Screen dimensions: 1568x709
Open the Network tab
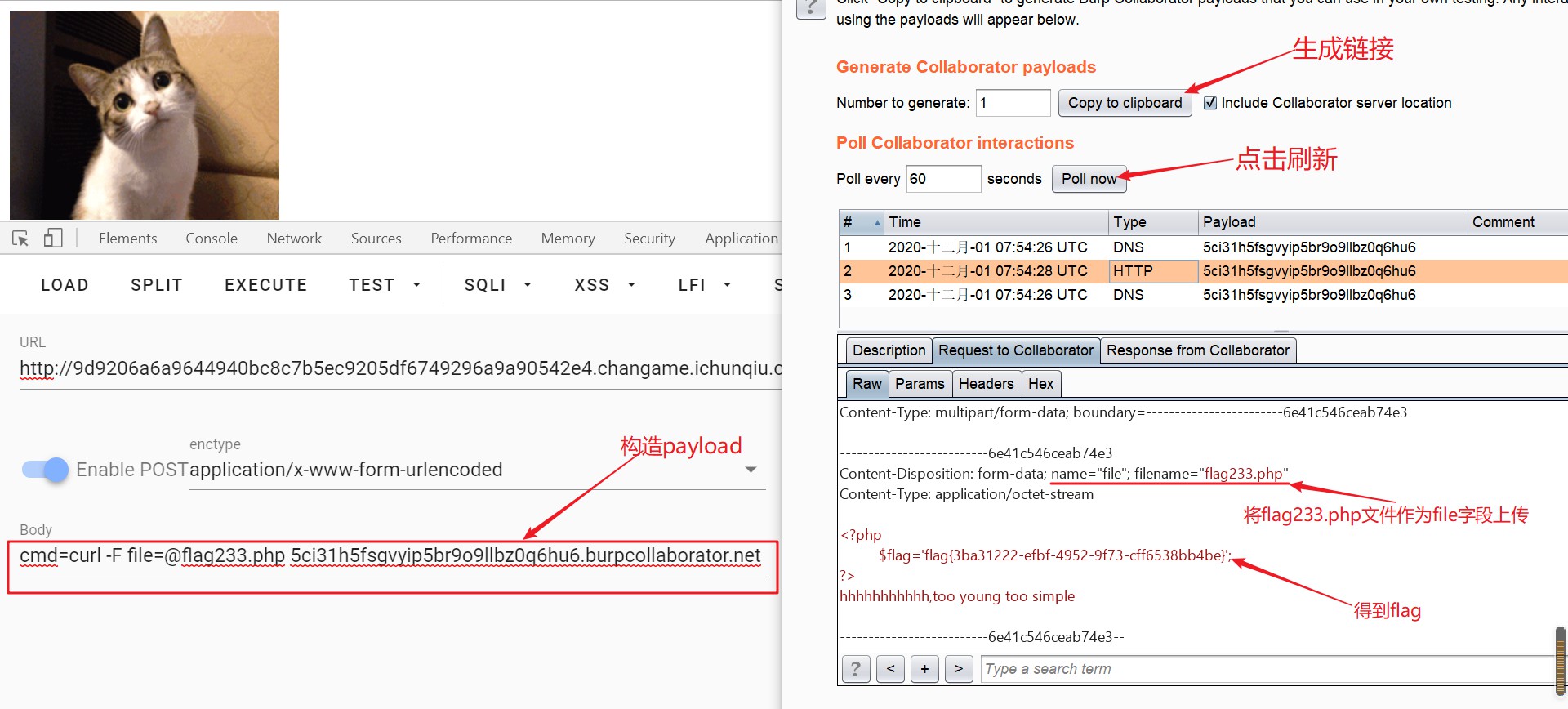click(294, 239)
